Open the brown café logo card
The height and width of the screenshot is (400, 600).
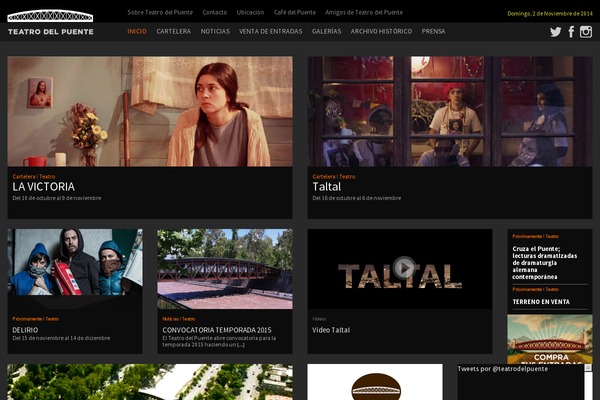(x=375, y=382)
